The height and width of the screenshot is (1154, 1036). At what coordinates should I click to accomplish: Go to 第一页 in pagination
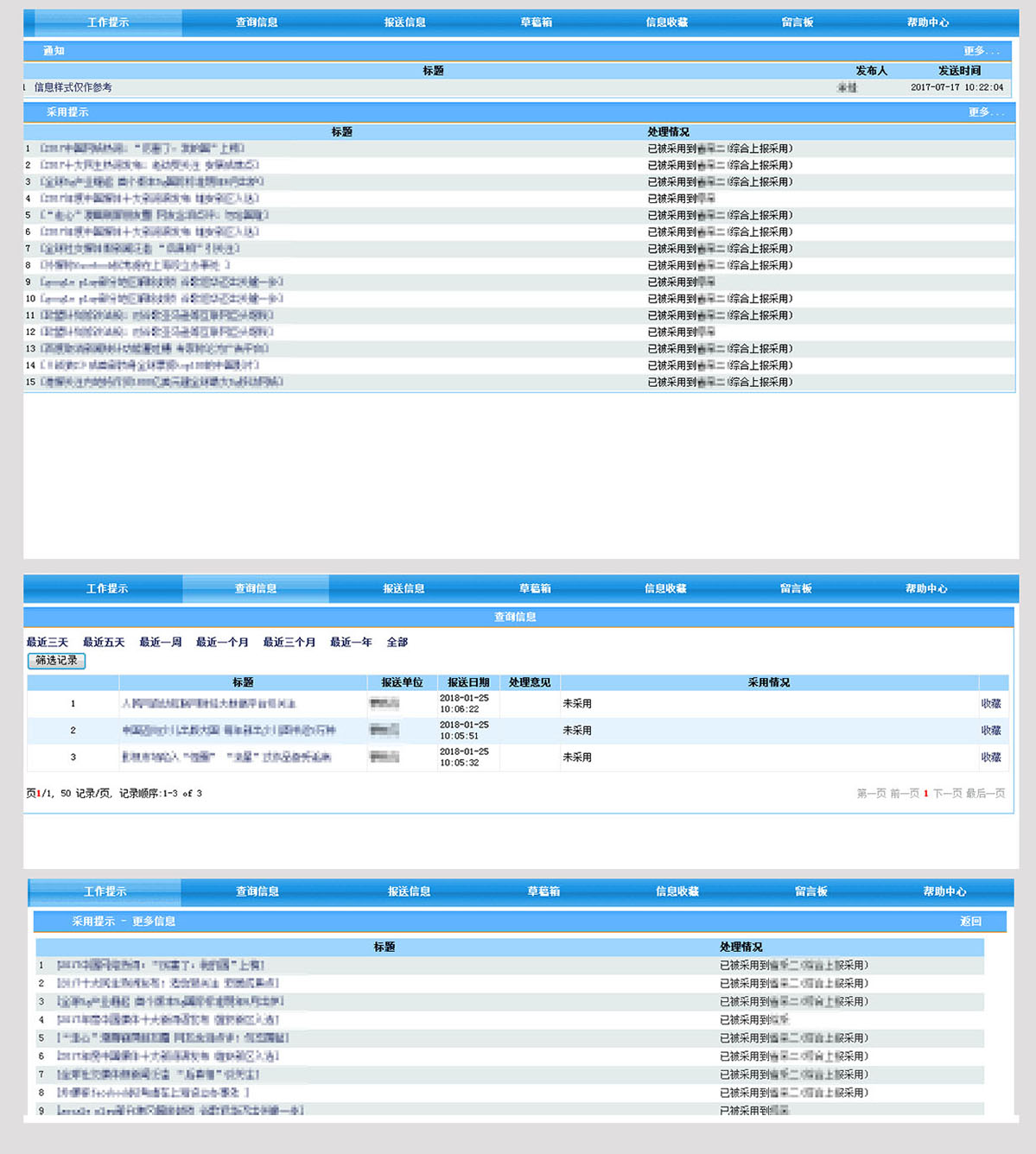871,793
